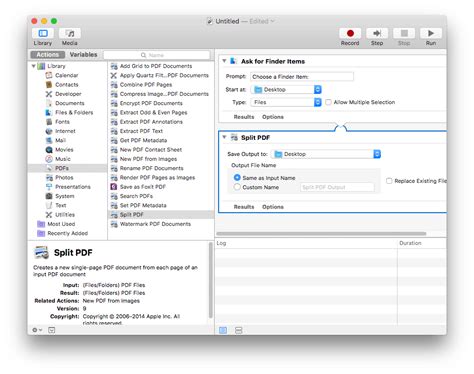
Task: Show the log view icon
Action: (223, 330)
